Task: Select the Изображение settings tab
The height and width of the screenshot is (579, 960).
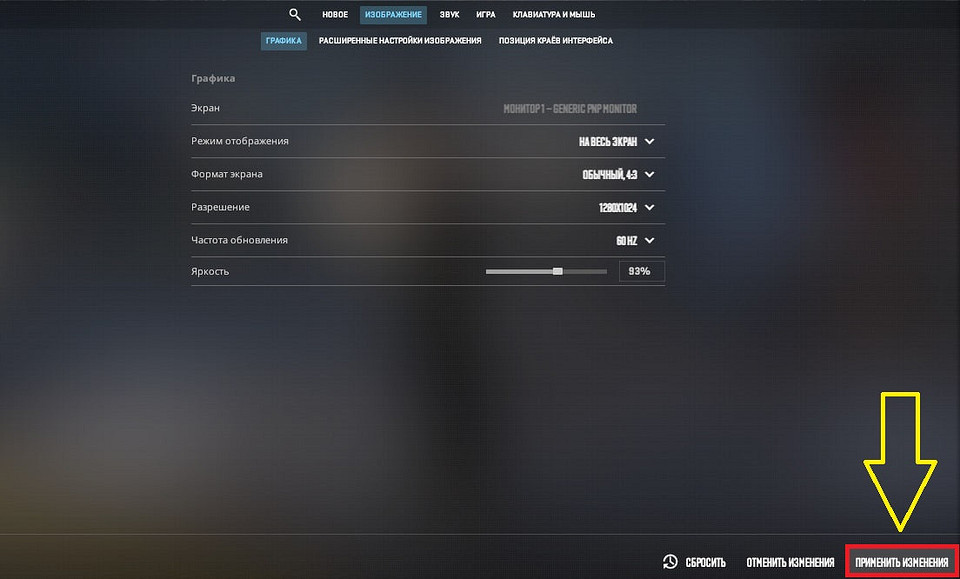Action: click(x=393, y=15)
